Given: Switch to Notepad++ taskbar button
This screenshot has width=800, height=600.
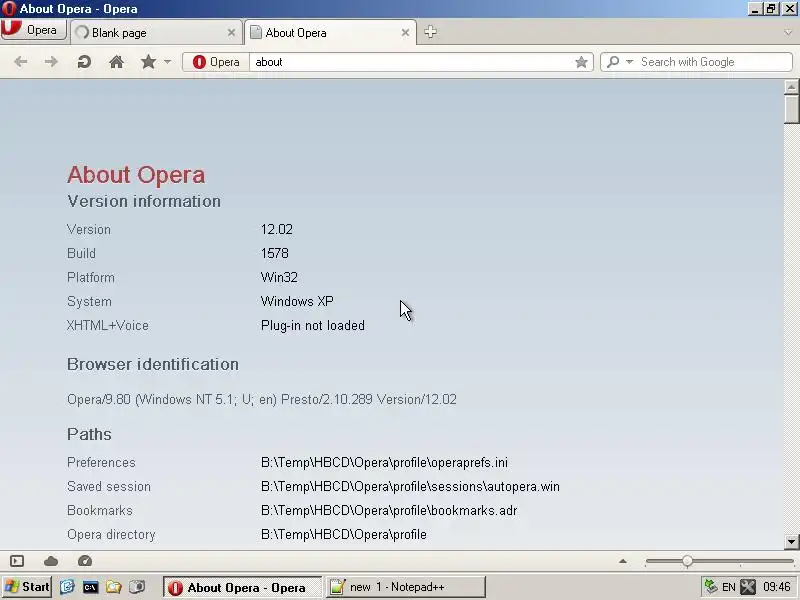Looking at the screenshot, I should (405, 587).
